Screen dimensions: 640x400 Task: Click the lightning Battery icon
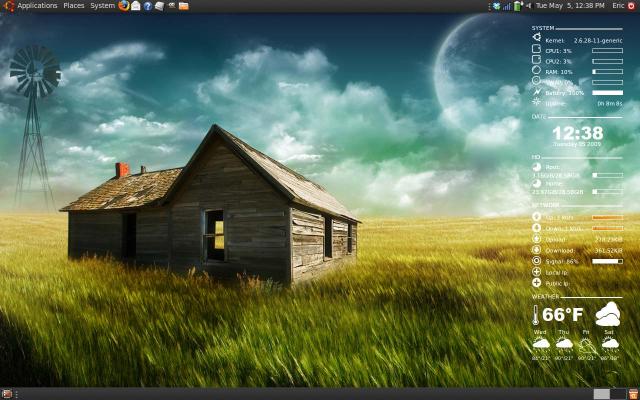(x=536, y=91)
